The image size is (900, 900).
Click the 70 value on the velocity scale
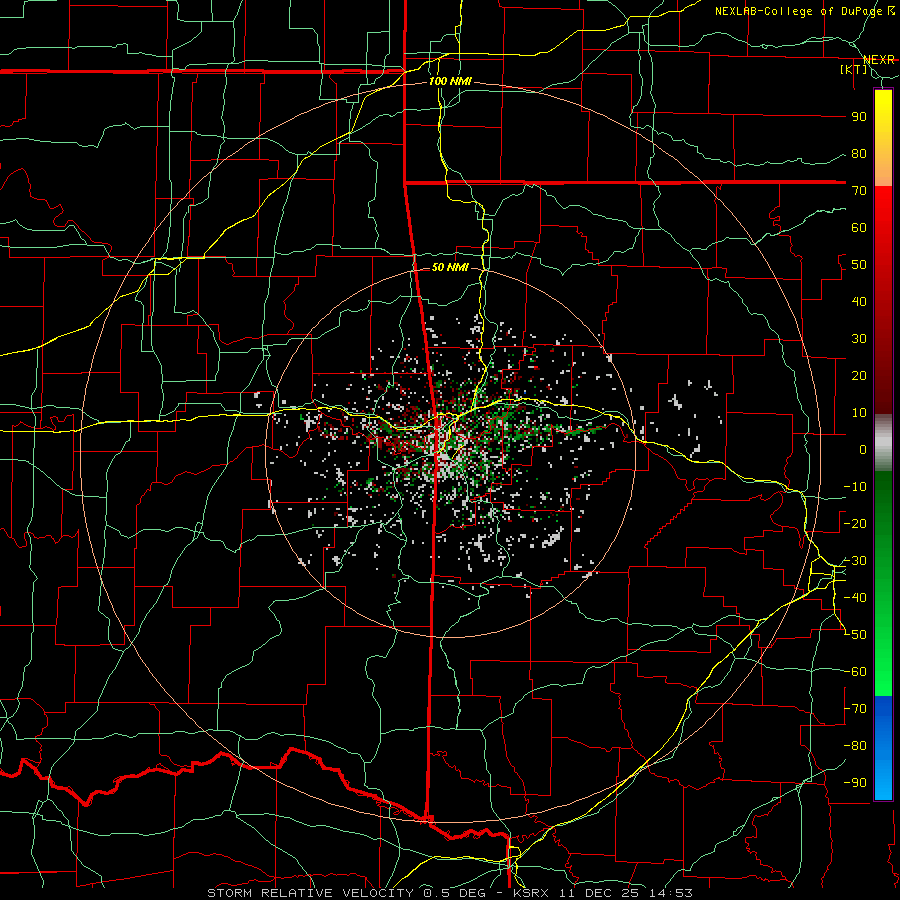point(859,191)
